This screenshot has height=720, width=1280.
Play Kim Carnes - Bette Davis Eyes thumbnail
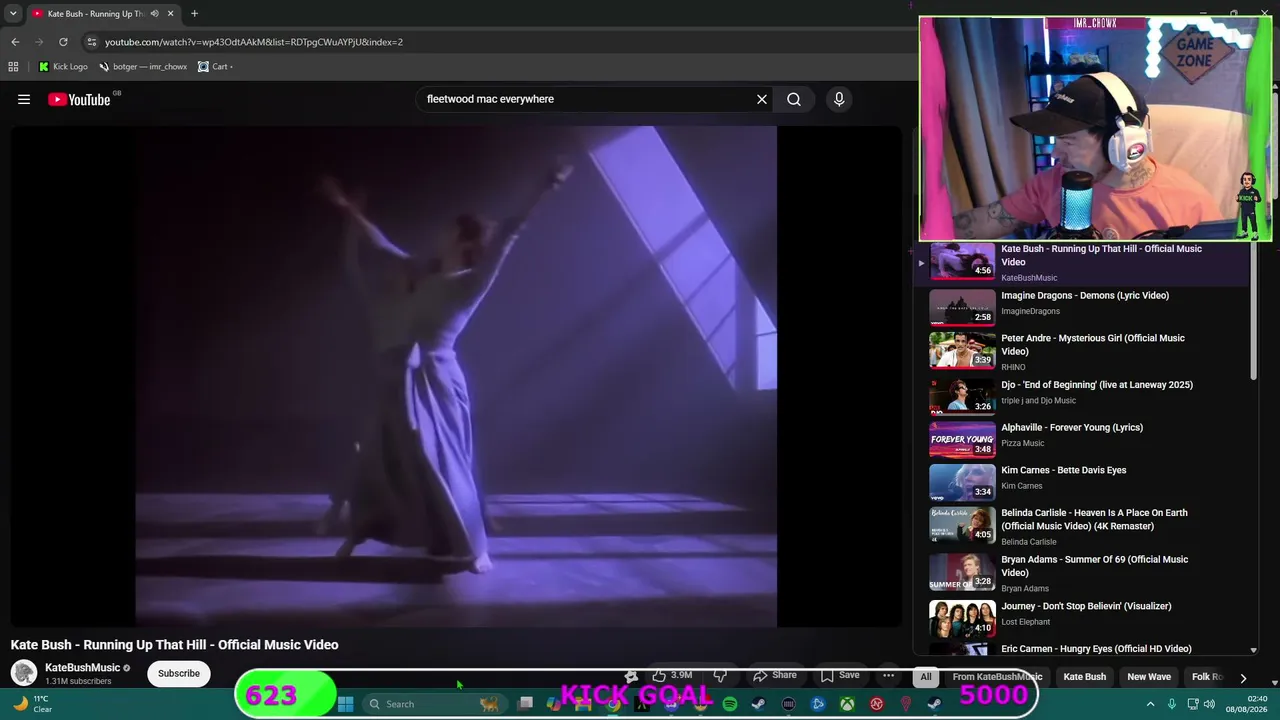point(962,482)
